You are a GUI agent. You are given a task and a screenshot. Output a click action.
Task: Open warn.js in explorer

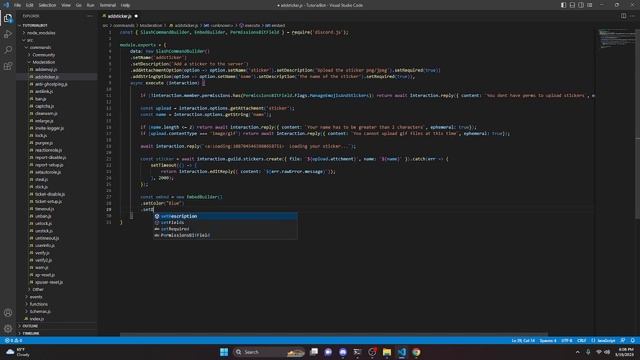click(x=41, y=268)
